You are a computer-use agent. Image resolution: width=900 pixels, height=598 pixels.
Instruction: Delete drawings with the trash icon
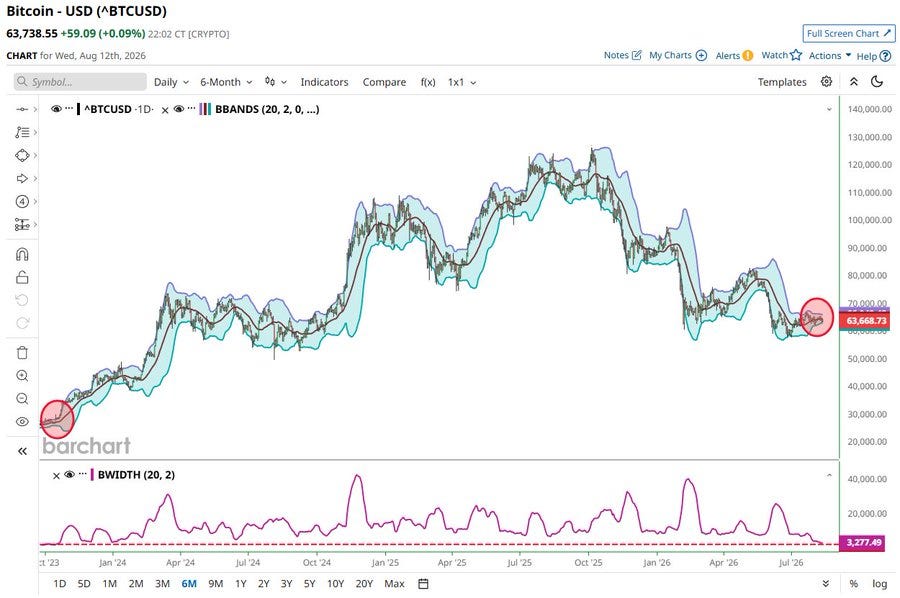[22, 353]
